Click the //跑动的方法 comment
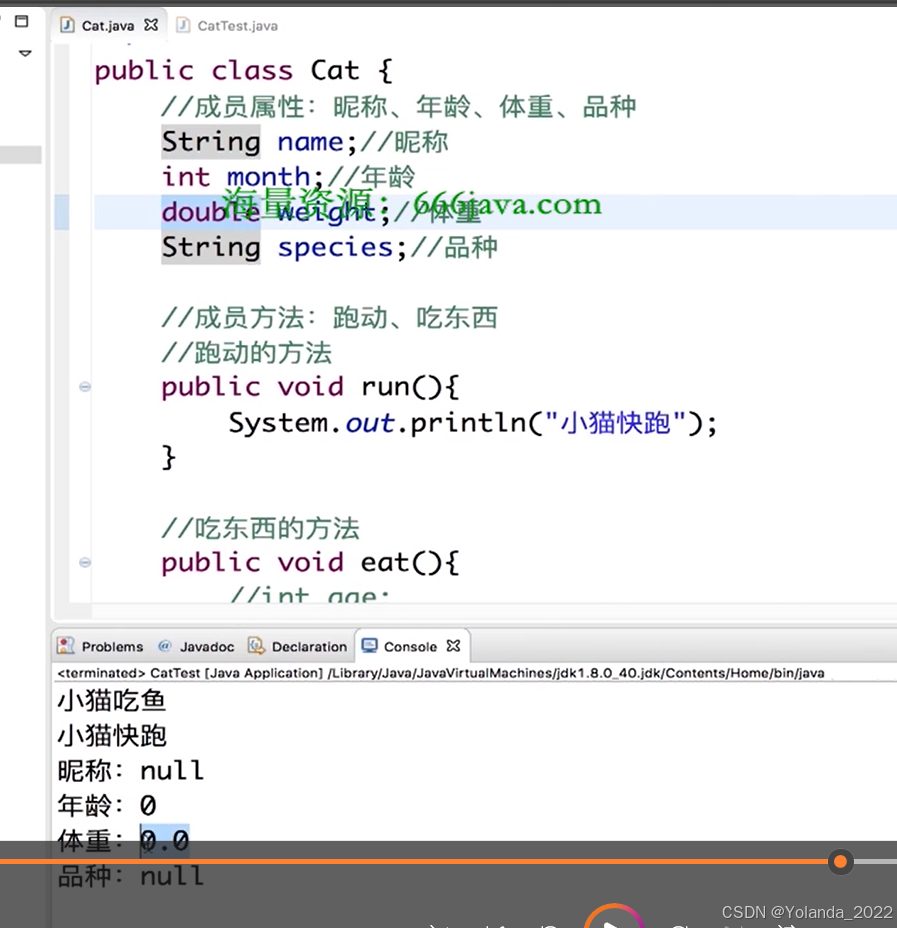 (x=246, y=353)
